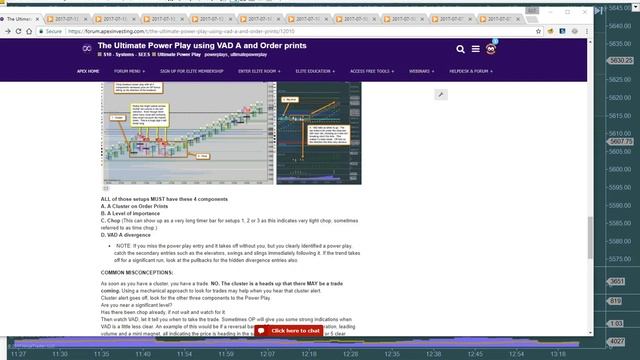Viewport: 640px width, 360px height.
Task: Click the 5607.75 price marker on chart
Action: click(x=620, y=141)
